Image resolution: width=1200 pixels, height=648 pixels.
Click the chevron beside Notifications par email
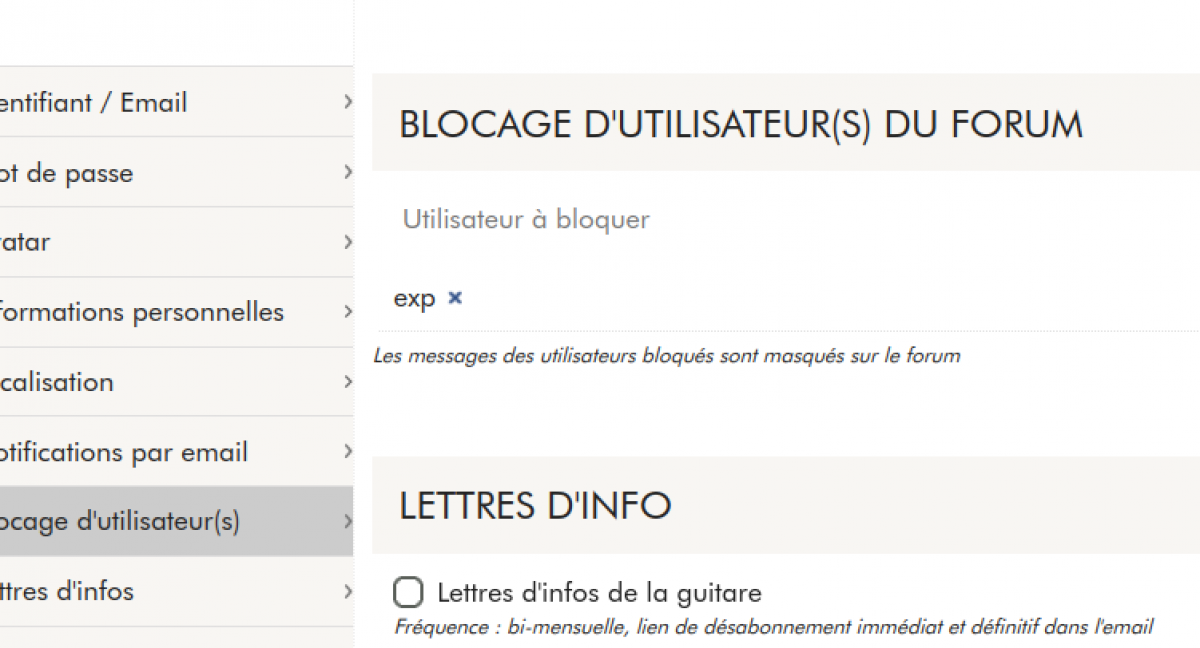click(347, 452)
